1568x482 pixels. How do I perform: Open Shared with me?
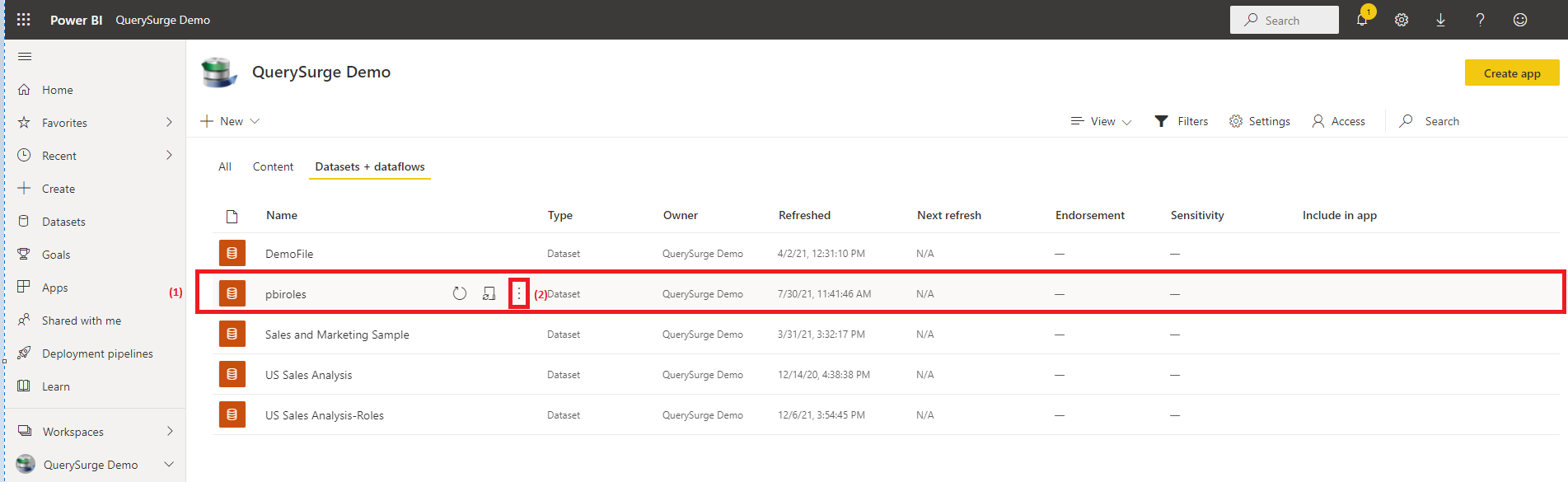click(x=82, y=321)
